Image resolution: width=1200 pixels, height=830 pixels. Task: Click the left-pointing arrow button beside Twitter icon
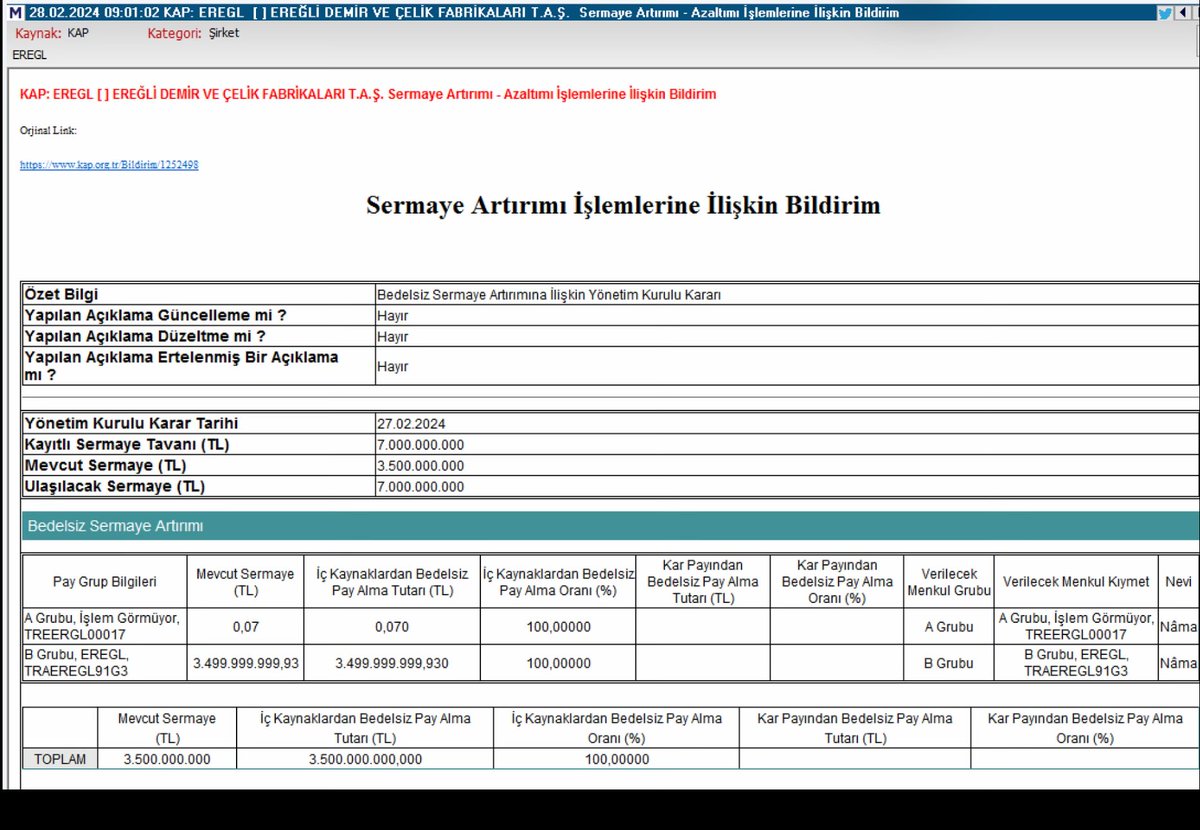(x=1183, y=13)
